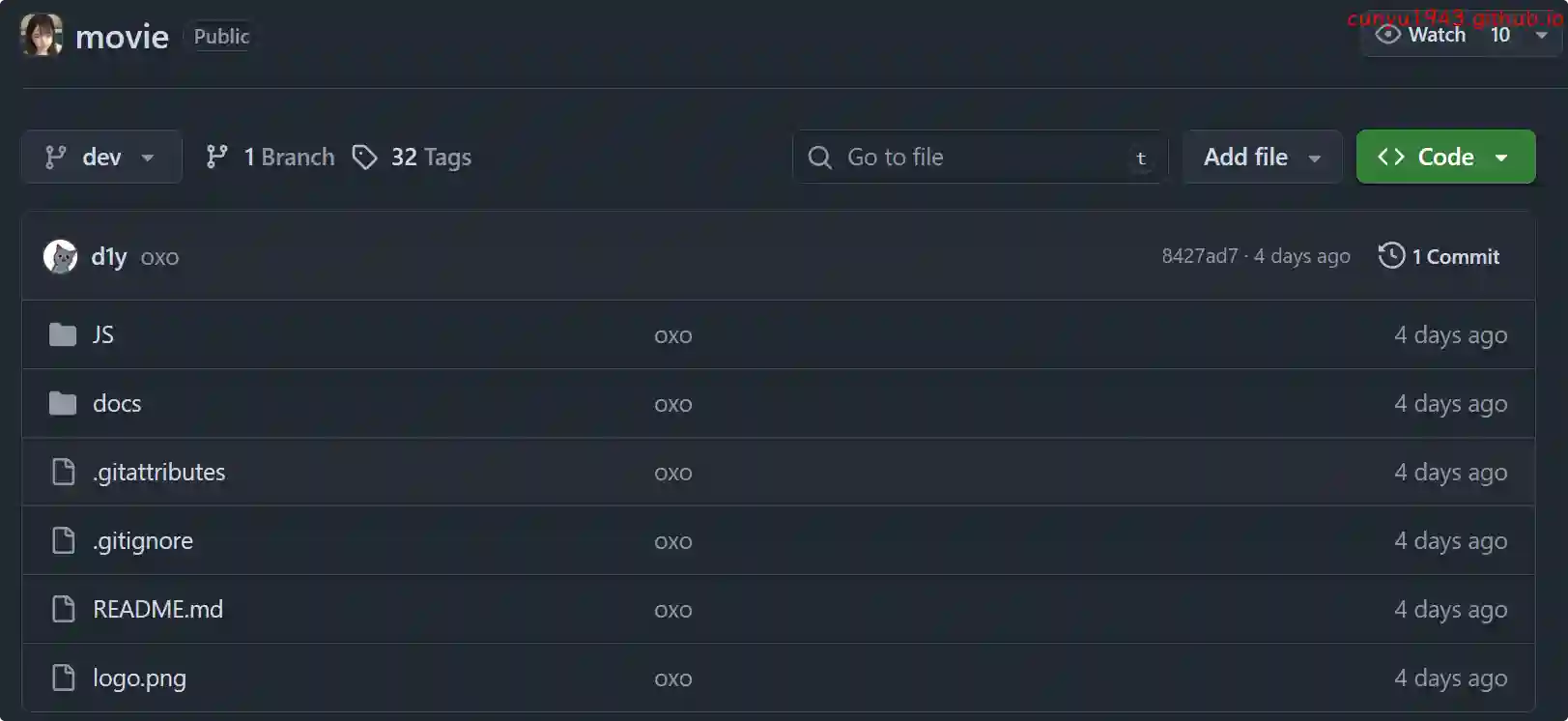Open the 32 Tags page
The width and height of the screenshot is (1568, 721).
point(431,157)
